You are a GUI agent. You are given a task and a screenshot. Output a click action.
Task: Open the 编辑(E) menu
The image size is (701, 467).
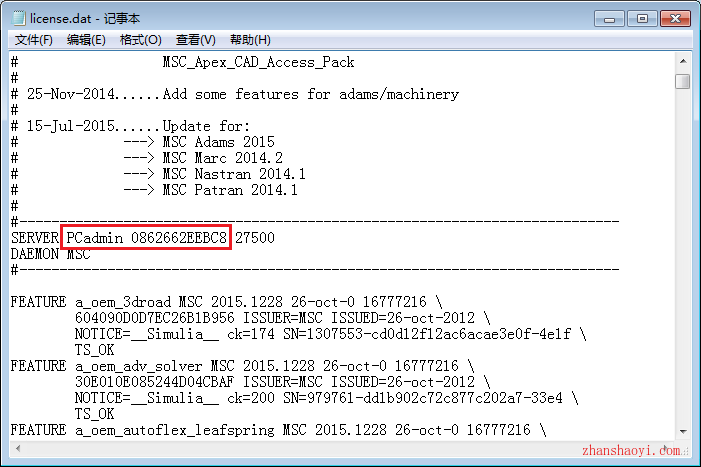click(x=86, y=40)
